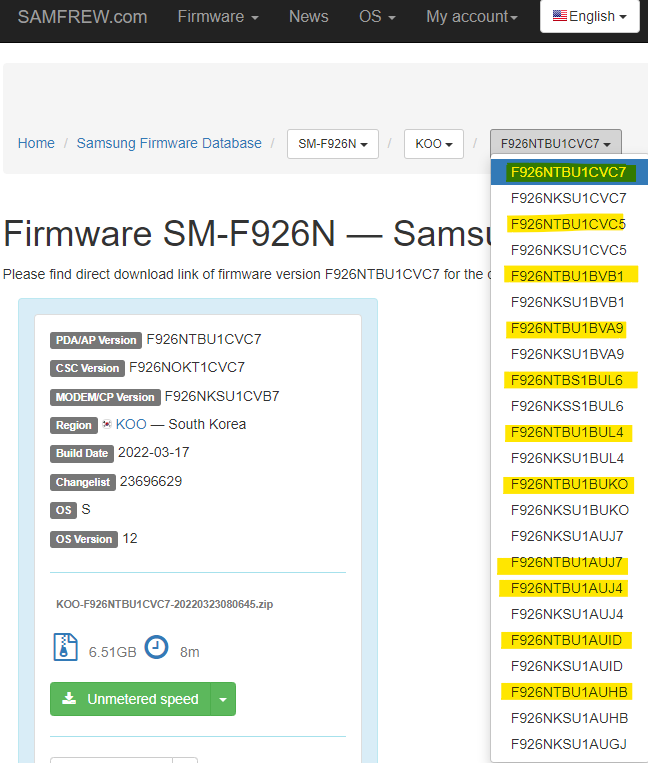
Task: Choose version F926NKSU1AUJ4
Action: (x=569, y=614)
